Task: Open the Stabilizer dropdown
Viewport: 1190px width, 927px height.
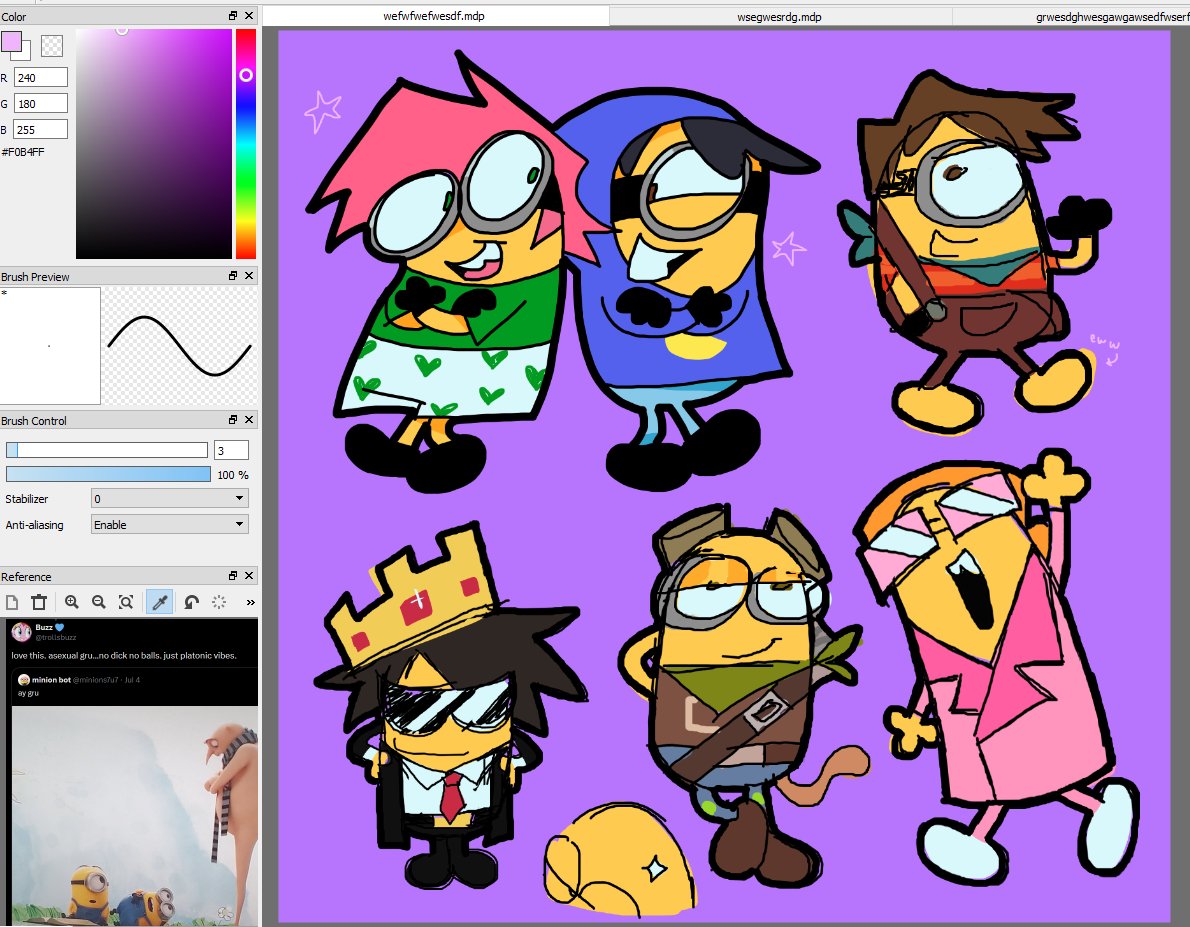Action: (170, 498)
